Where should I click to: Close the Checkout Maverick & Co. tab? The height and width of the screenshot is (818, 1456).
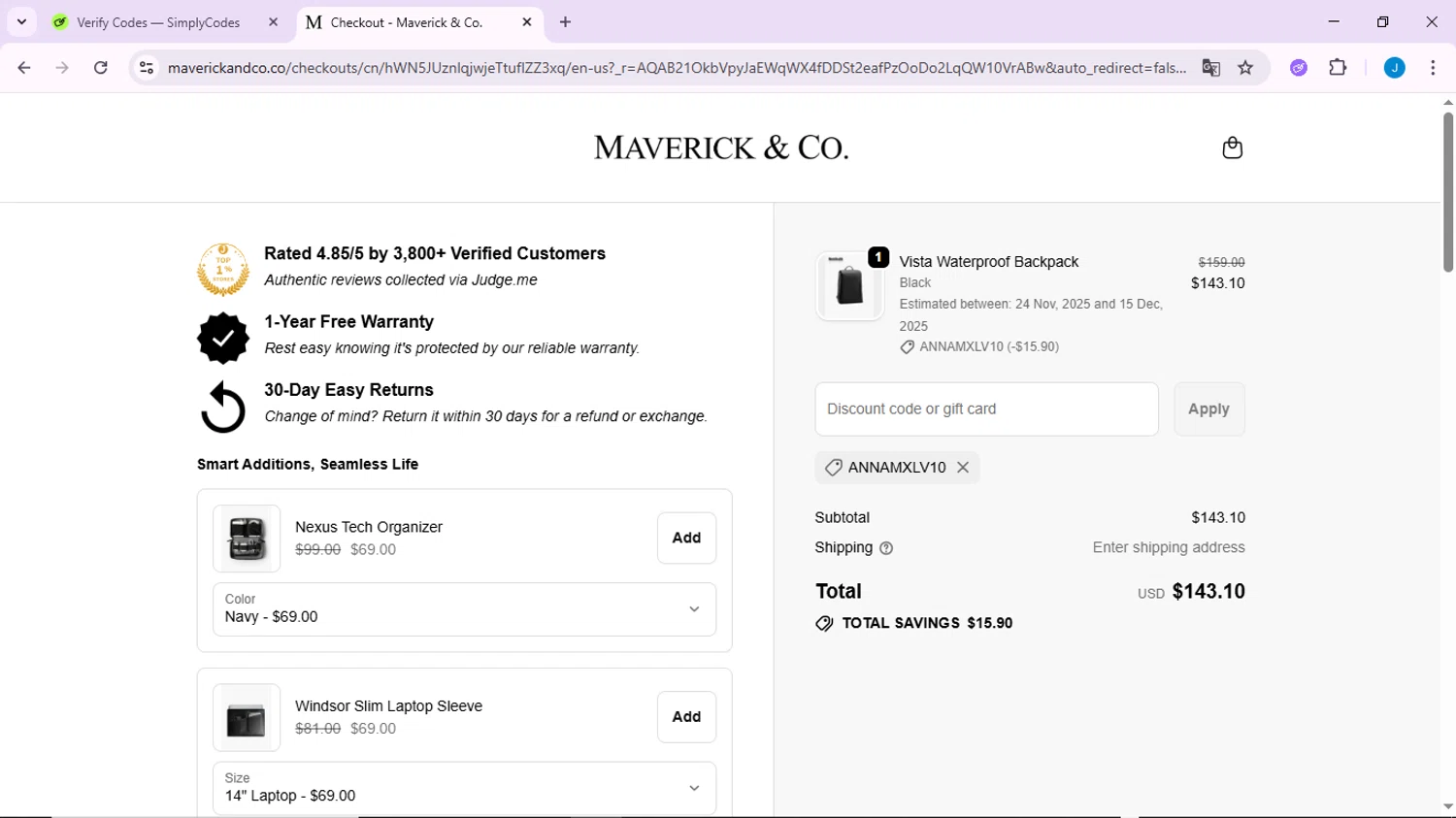(527, 21)
